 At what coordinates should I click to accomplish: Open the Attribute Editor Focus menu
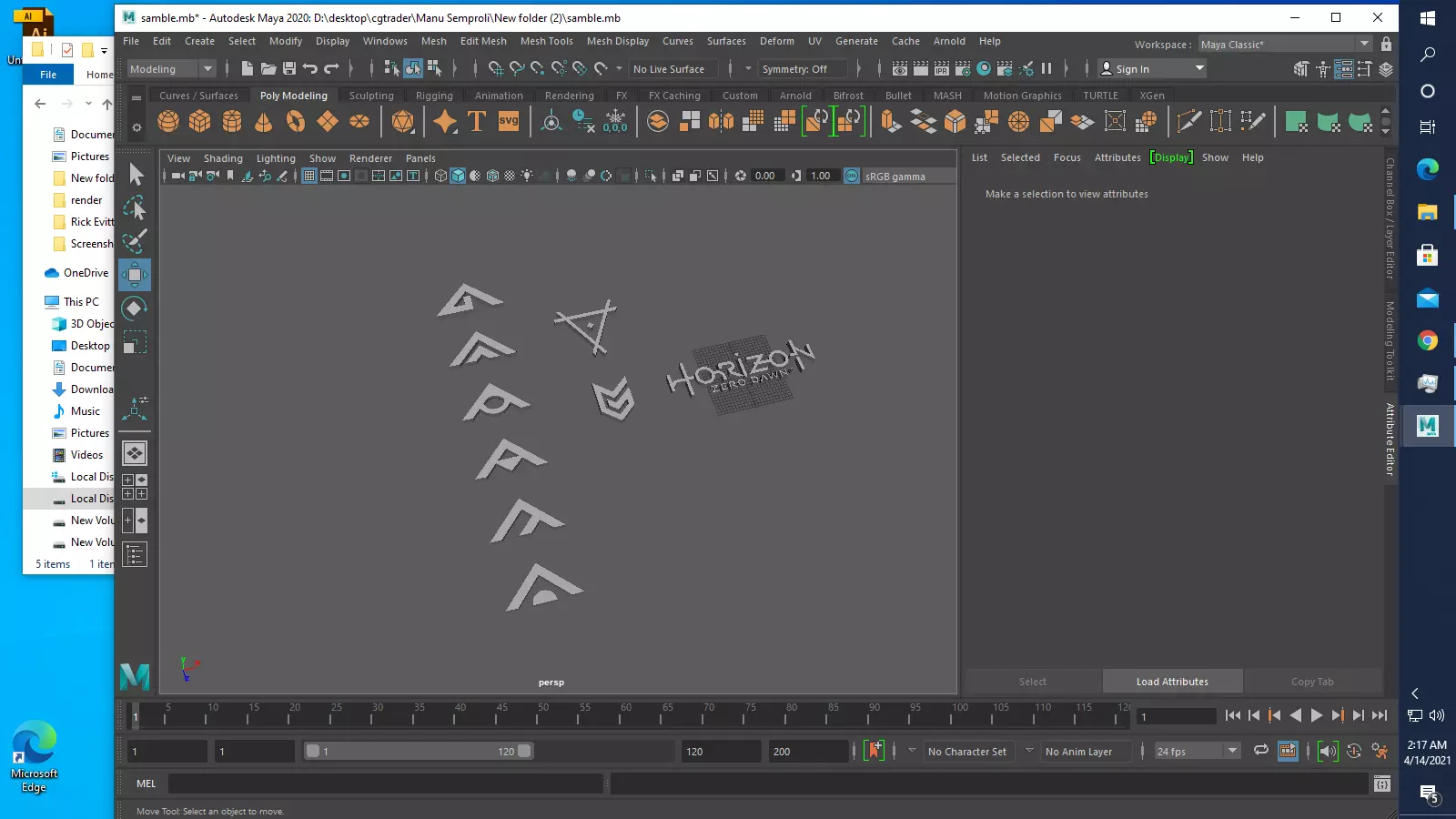click(1067, 157)
